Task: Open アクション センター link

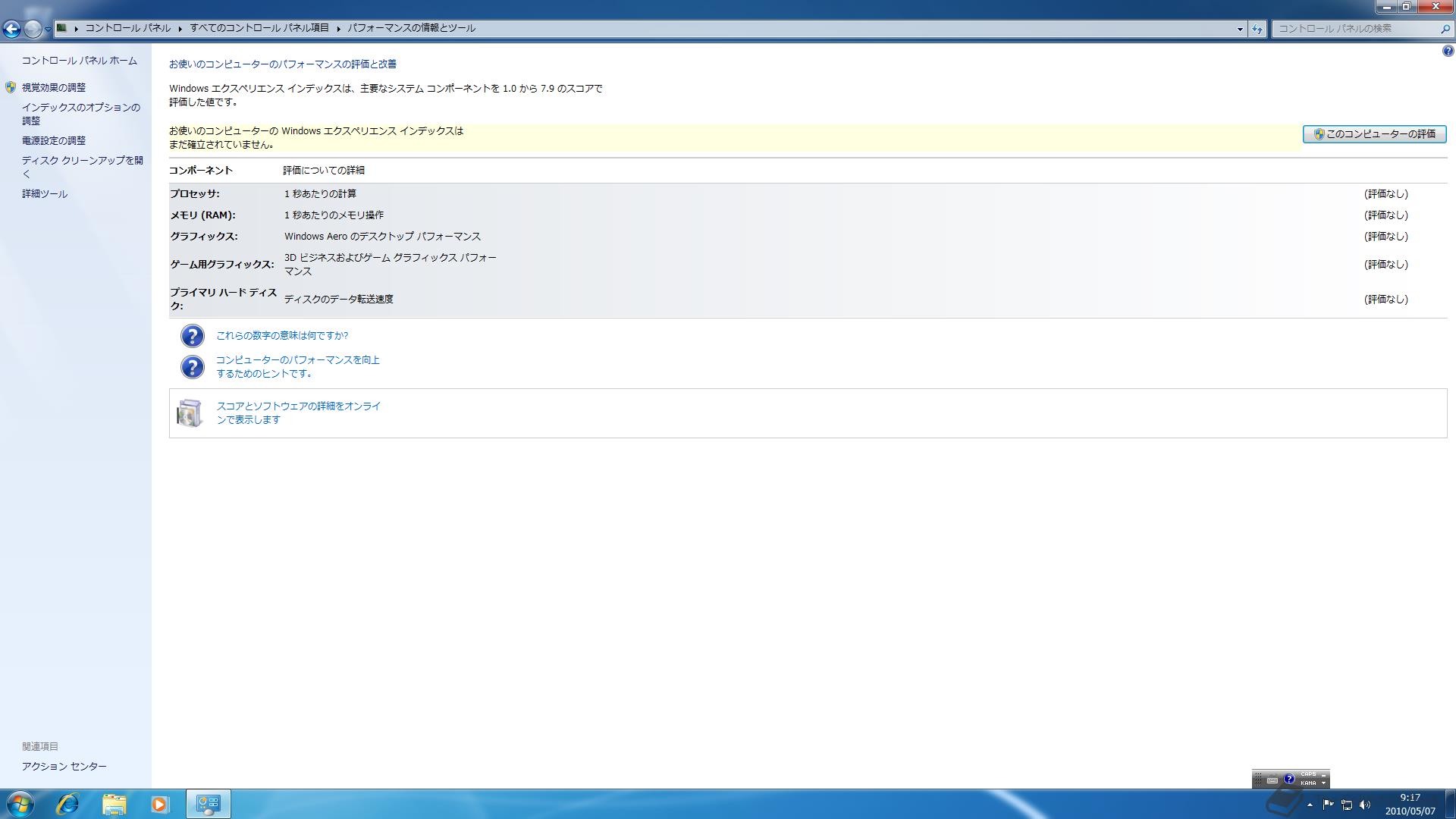Action: [x=64, y=767]
